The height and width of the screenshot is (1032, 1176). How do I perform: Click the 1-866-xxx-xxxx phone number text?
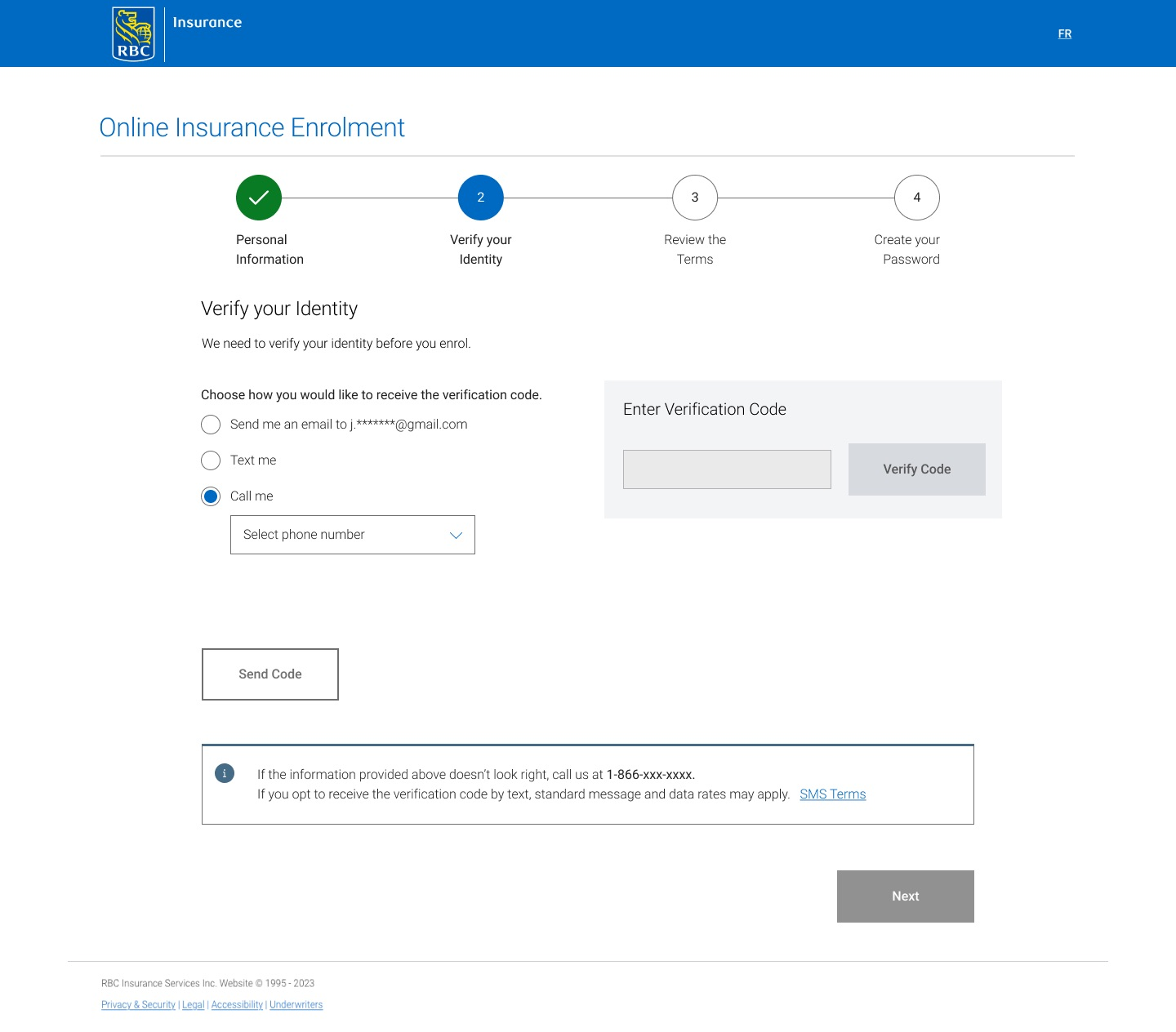pos(649,775)
